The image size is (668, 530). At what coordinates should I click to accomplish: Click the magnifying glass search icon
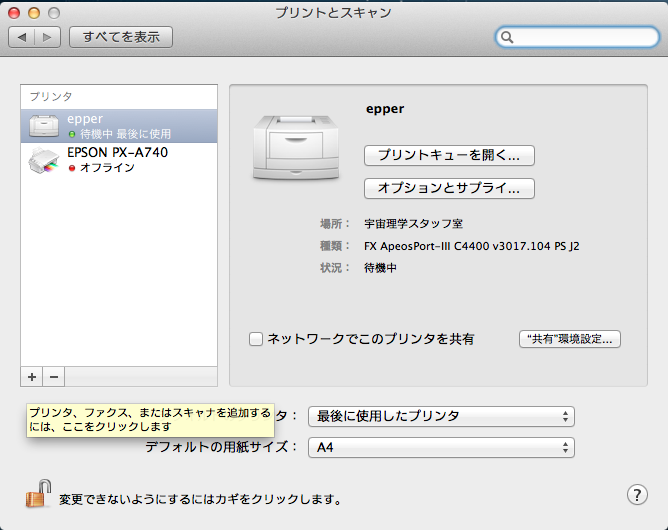coord(508,37)
